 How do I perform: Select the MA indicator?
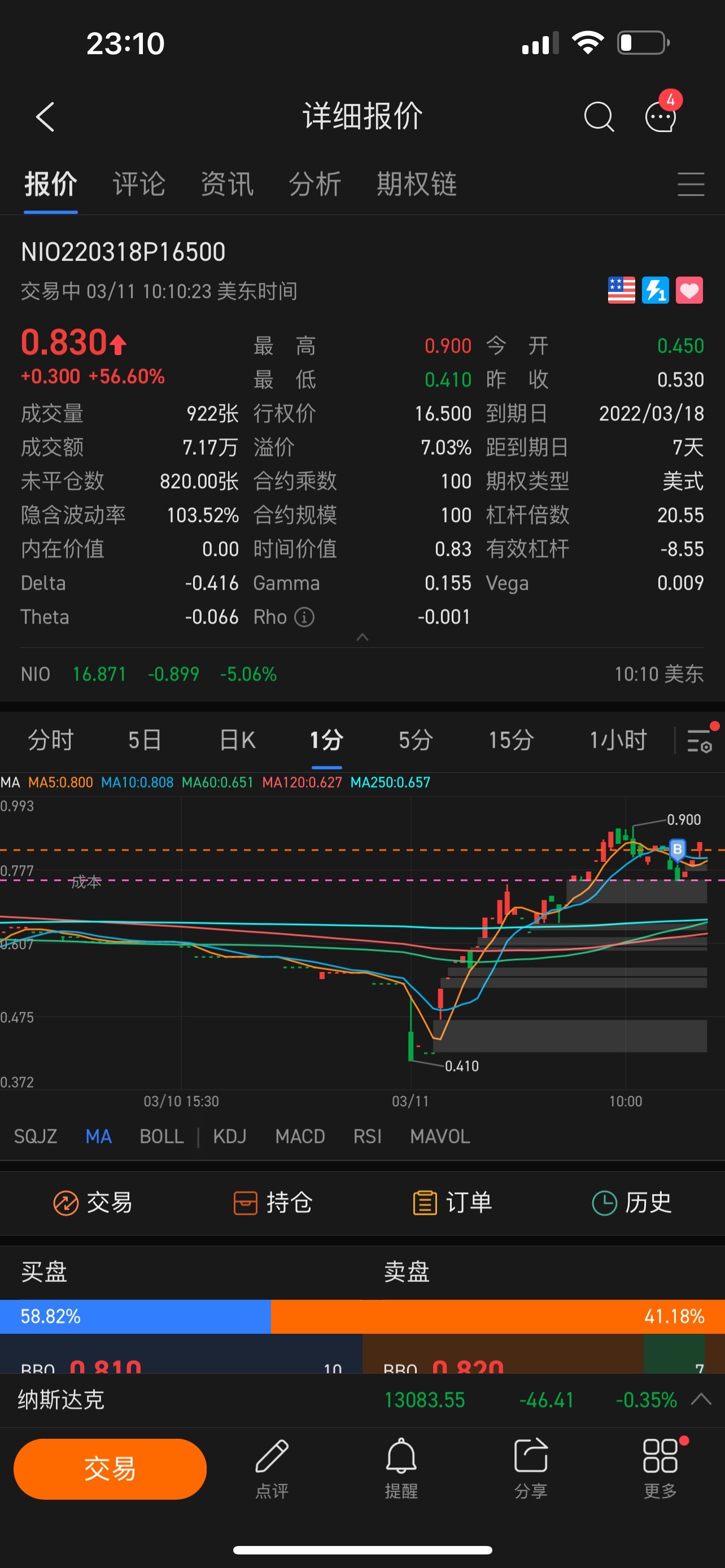[99, 1136]
